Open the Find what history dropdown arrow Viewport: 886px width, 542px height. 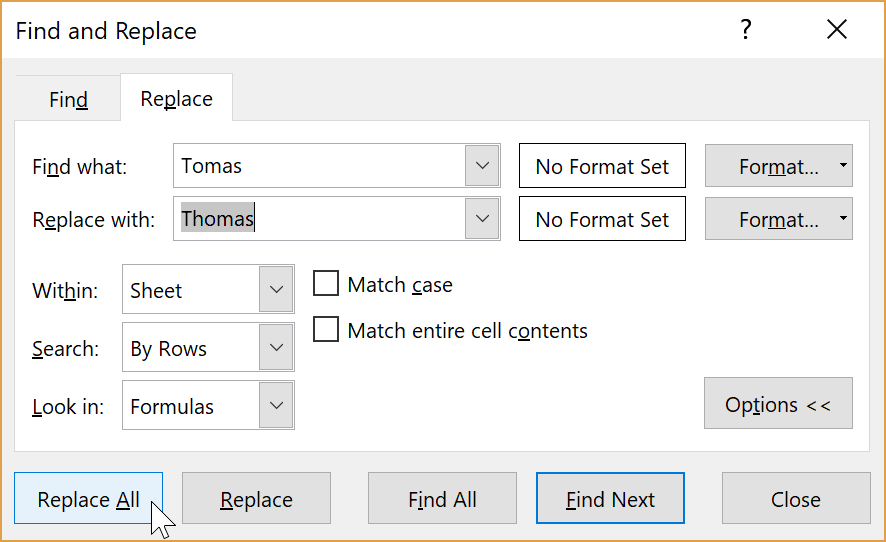tap(482, 166)
